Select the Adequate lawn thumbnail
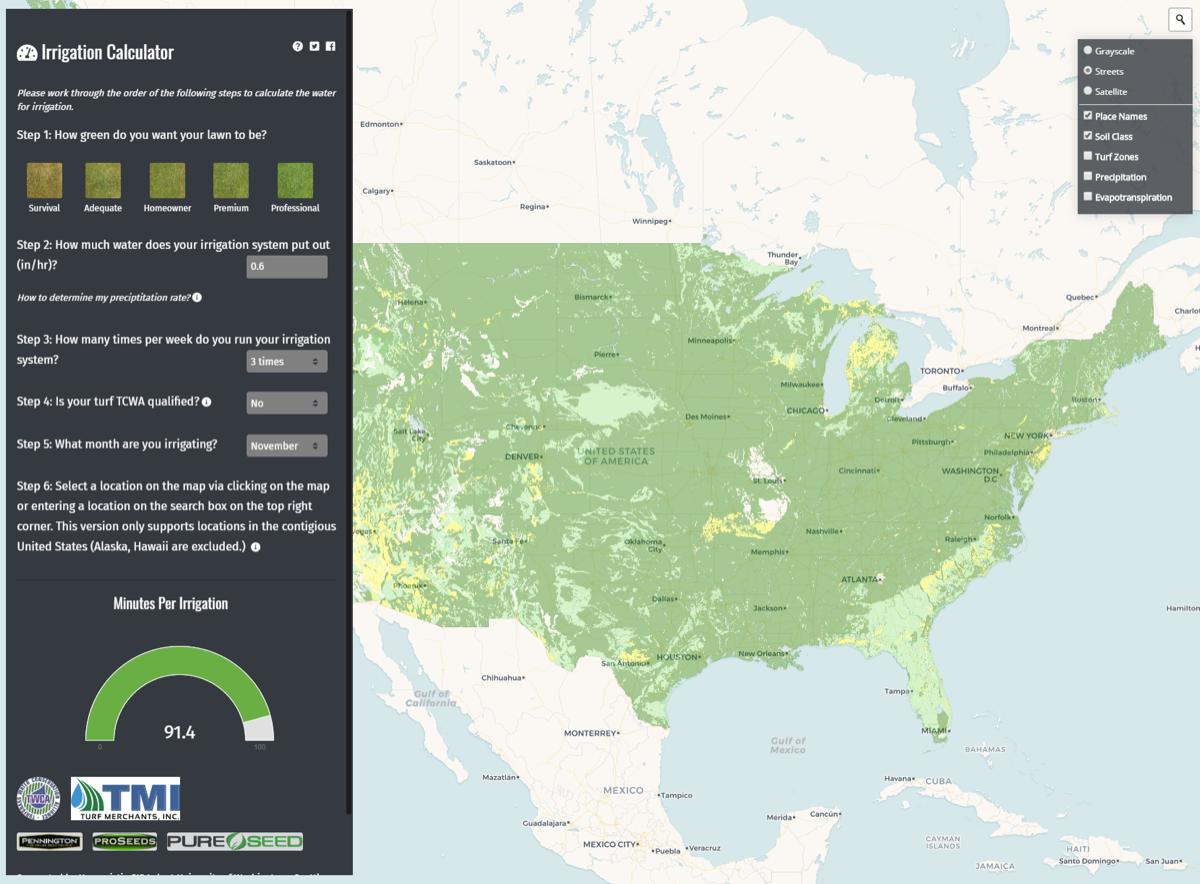 tap(103, 181)
